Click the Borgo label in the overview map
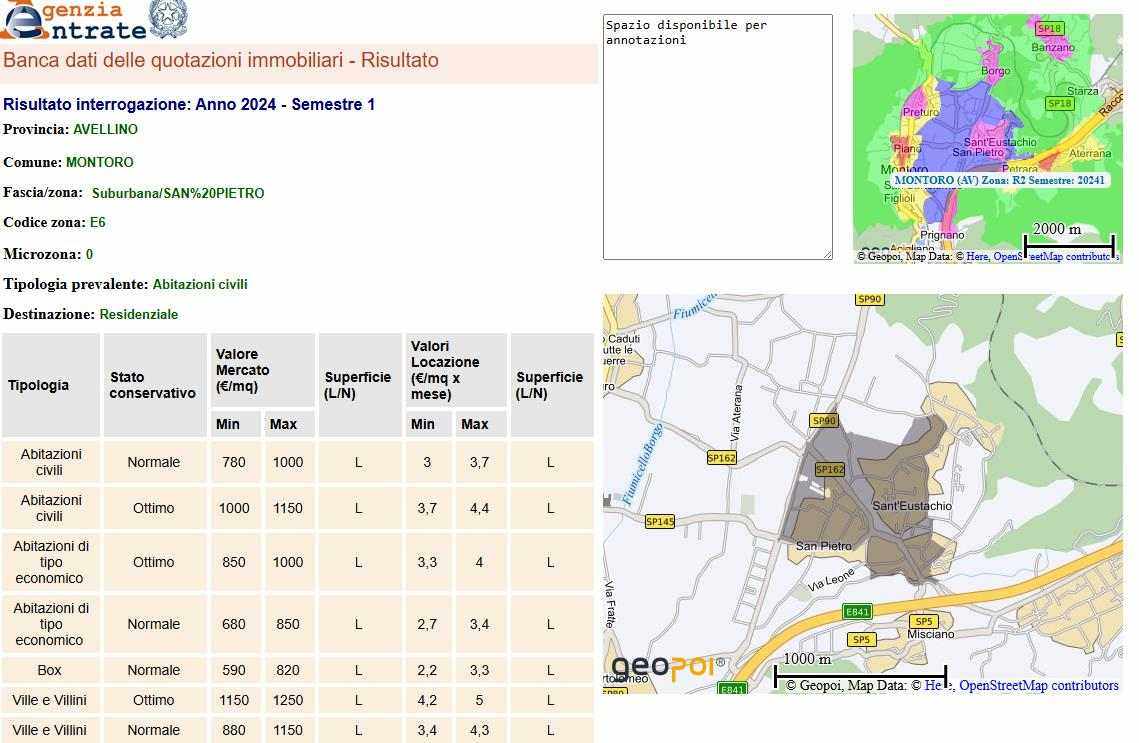This screenshot has height=743, width=1139. click(x=995, y=71)
